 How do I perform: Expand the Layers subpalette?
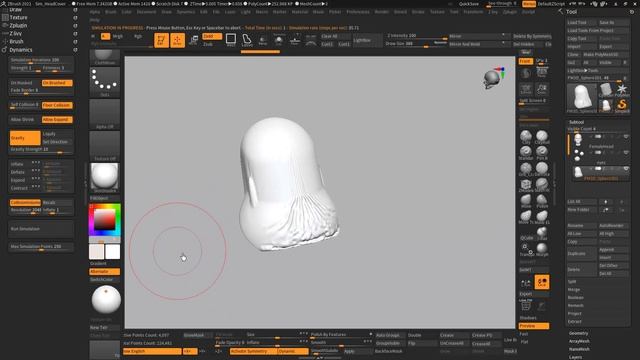[575, 357]
